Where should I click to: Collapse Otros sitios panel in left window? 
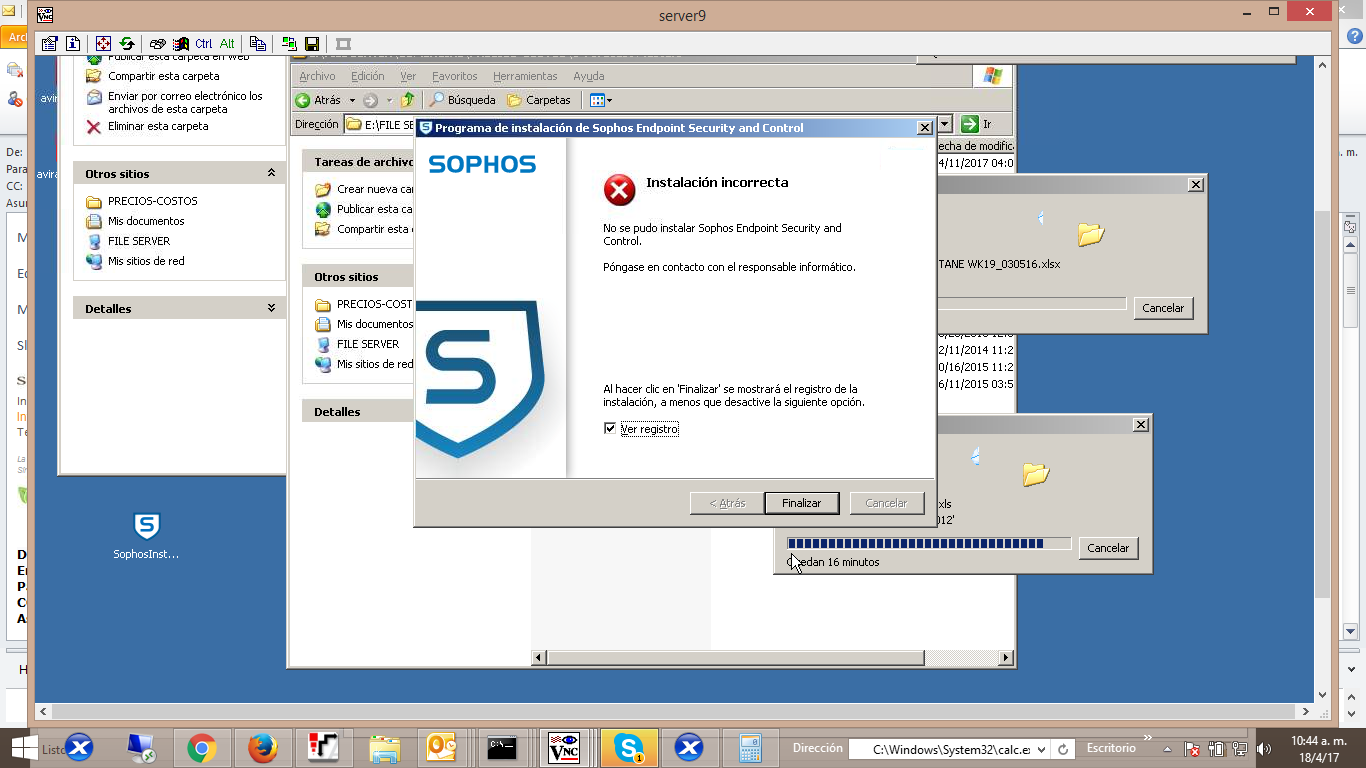click(271, 173)
